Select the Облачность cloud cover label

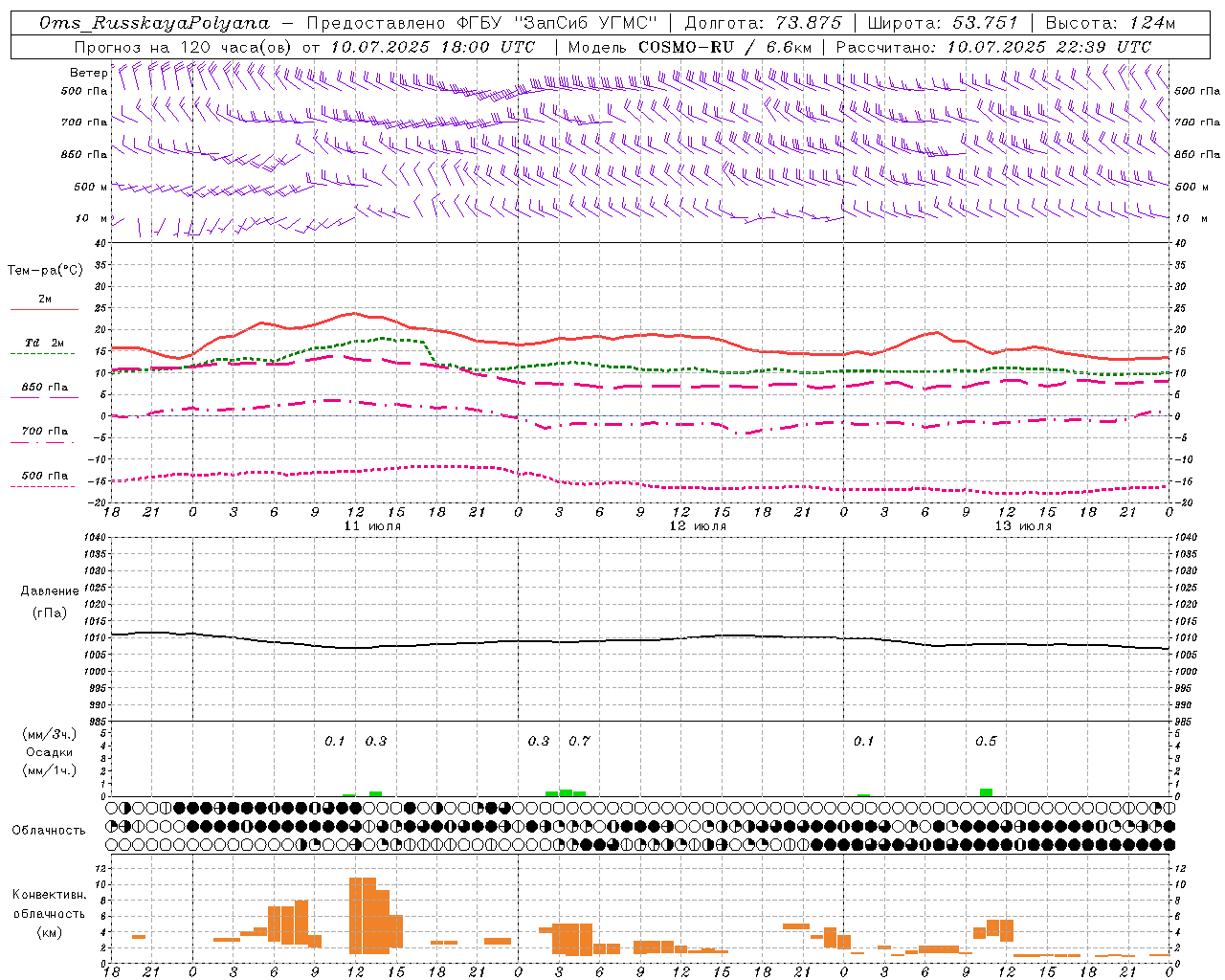[49, 831]
